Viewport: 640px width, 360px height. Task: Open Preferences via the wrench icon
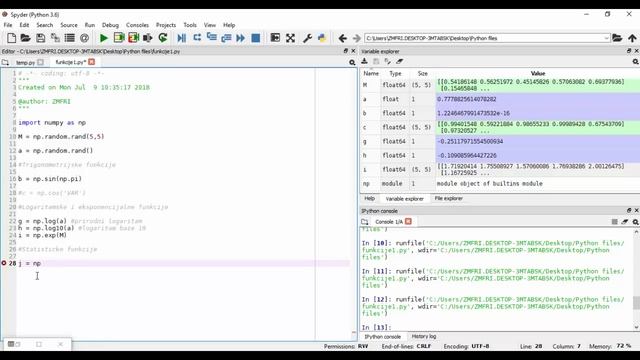(307, 38)
